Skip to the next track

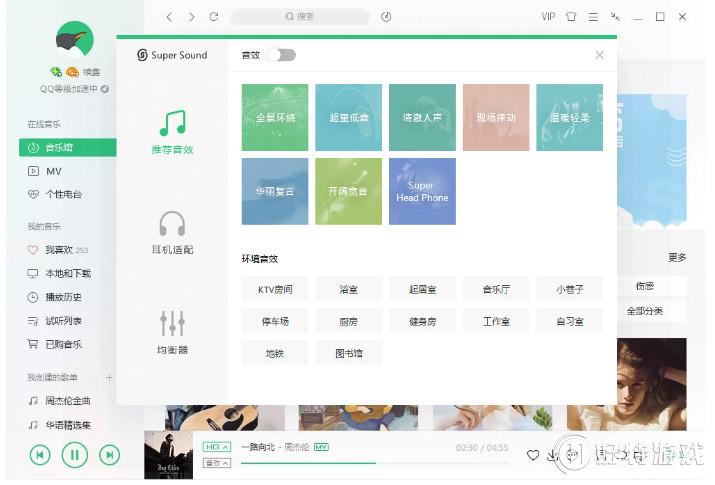click(x=109, y=455)
